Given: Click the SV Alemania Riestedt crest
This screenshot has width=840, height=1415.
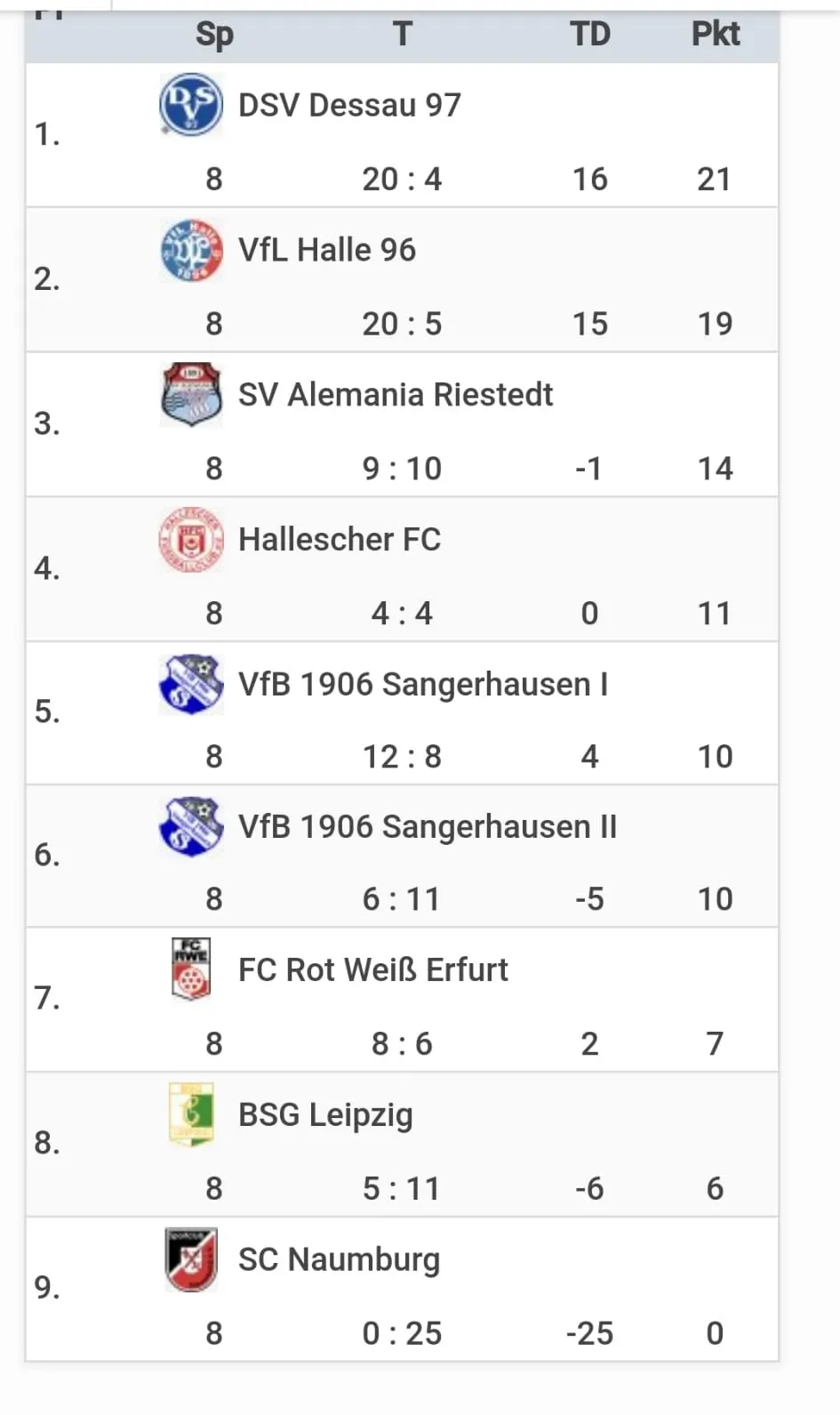Looking at the screenshot, I should 190,394.
